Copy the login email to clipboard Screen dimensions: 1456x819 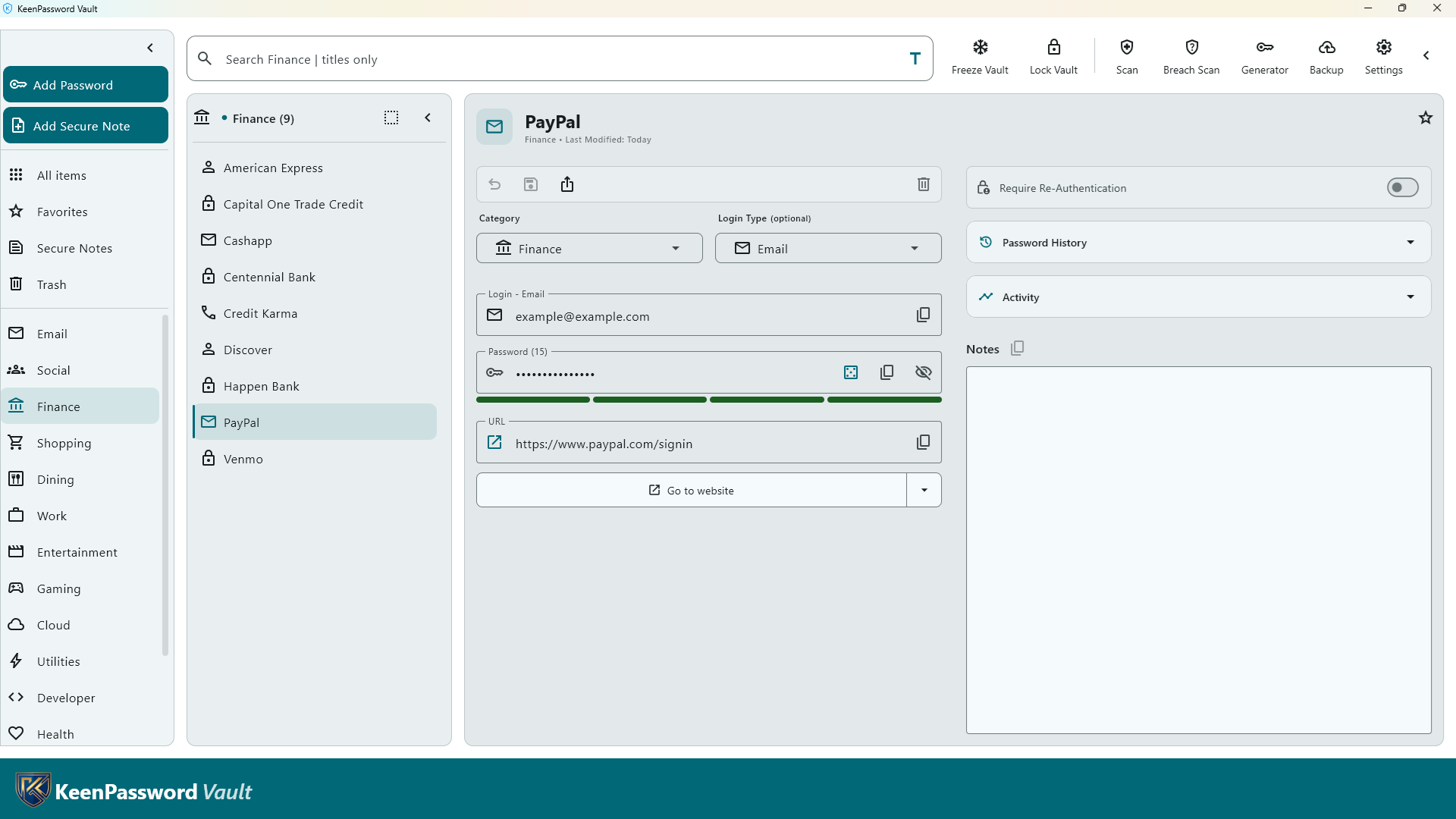(923, 315)
